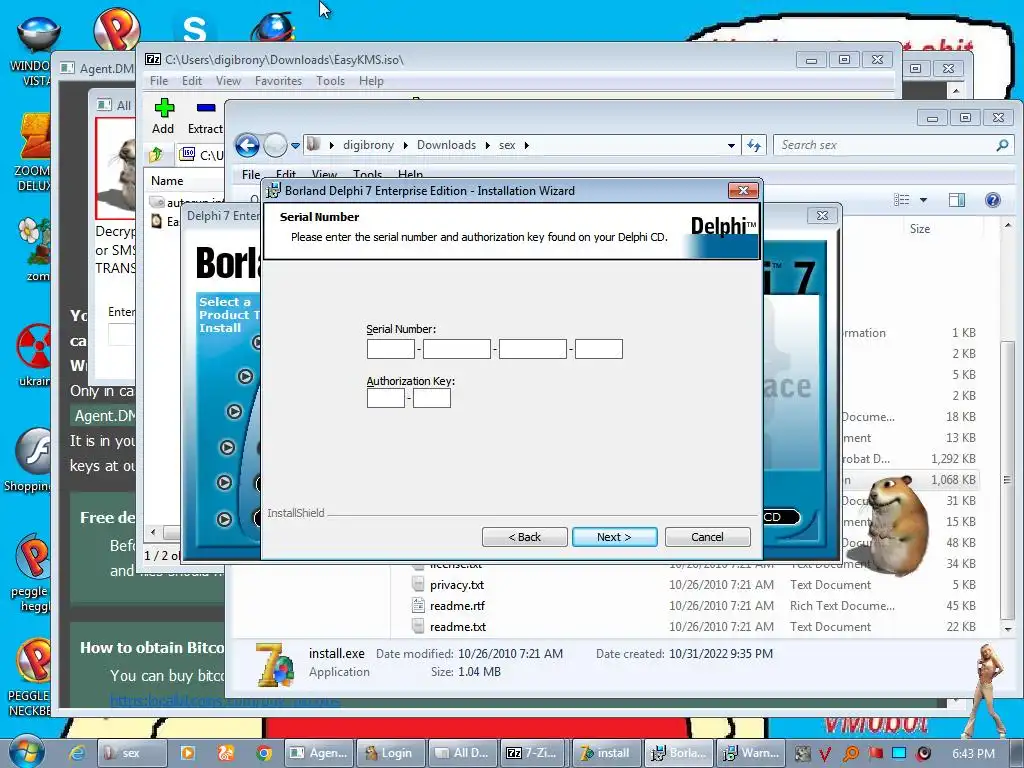Open the Explorer views icon

(x=902, y=200)
